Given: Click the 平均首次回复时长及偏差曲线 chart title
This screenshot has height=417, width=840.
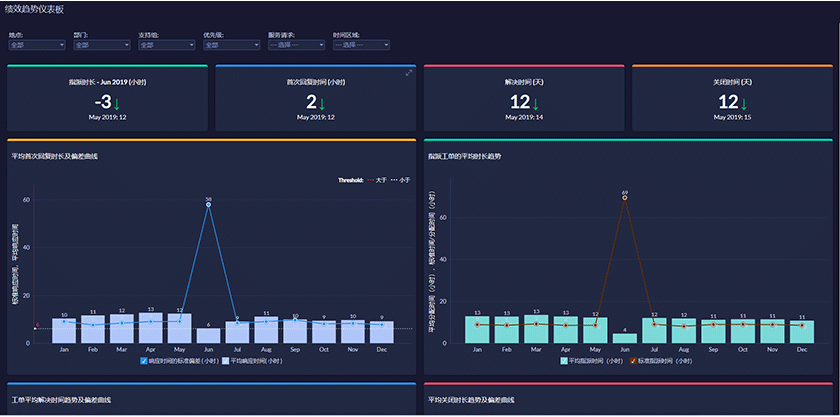Looking at the screenshot, I should 55,157.
